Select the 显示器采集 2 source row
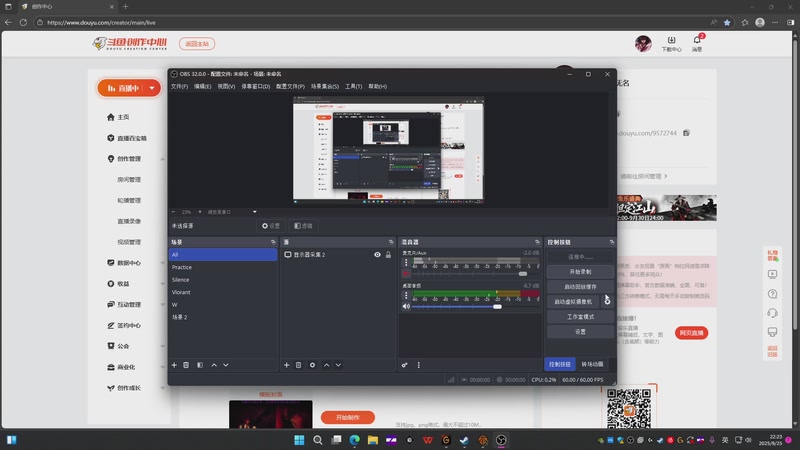Screen dimensions: 800x450 click(338, 255)
